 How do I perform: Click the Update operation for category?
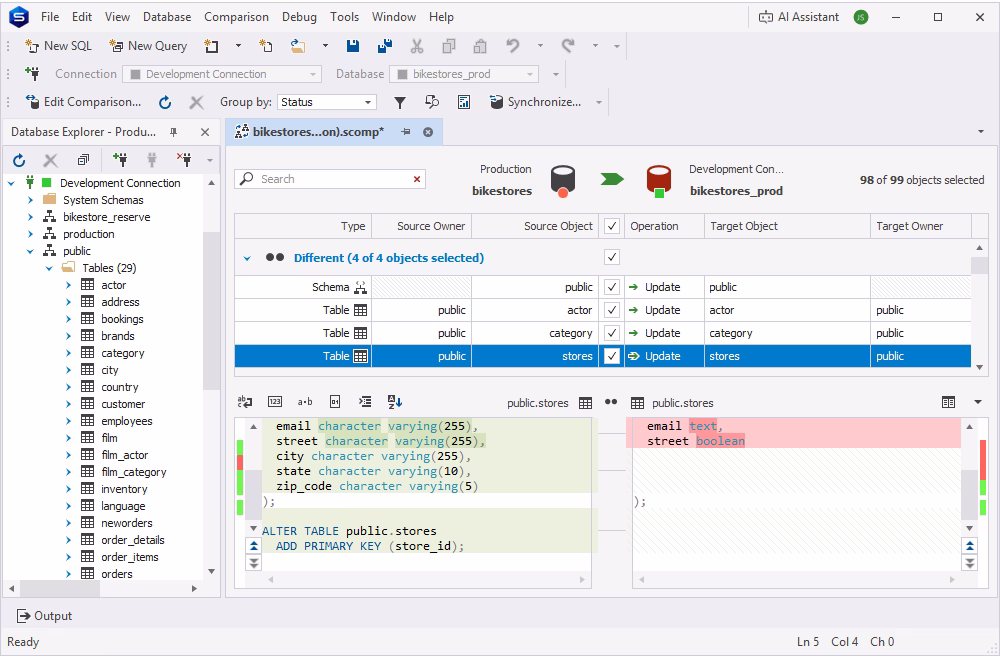[x=663, y=333]
